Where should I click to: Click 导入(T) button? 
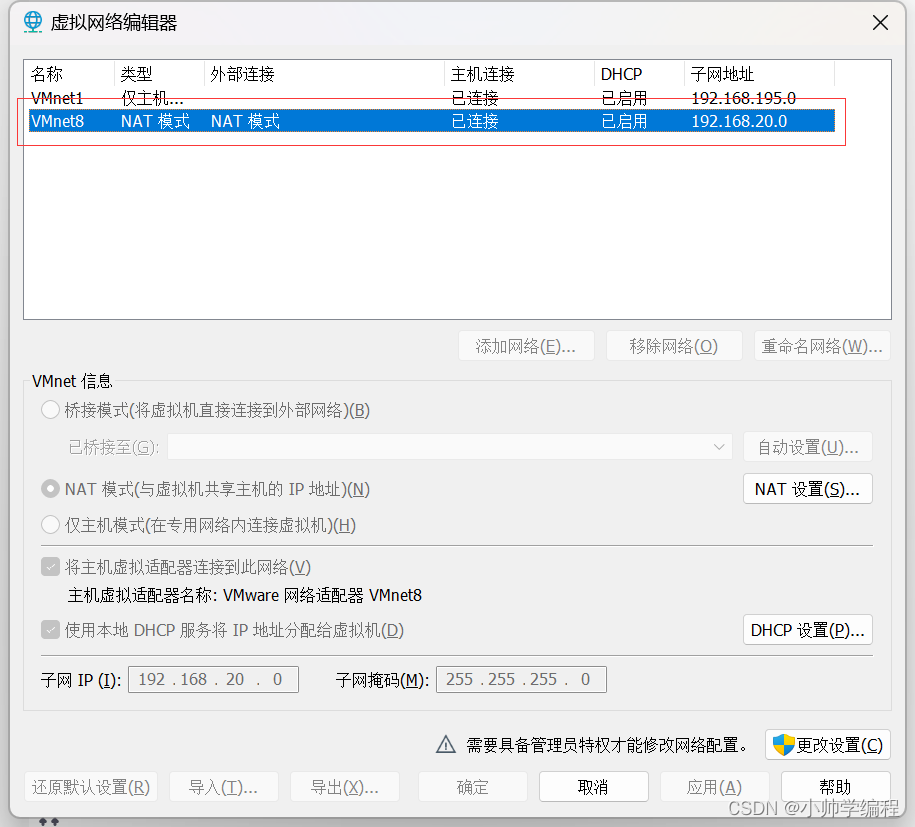pos(223,787)
